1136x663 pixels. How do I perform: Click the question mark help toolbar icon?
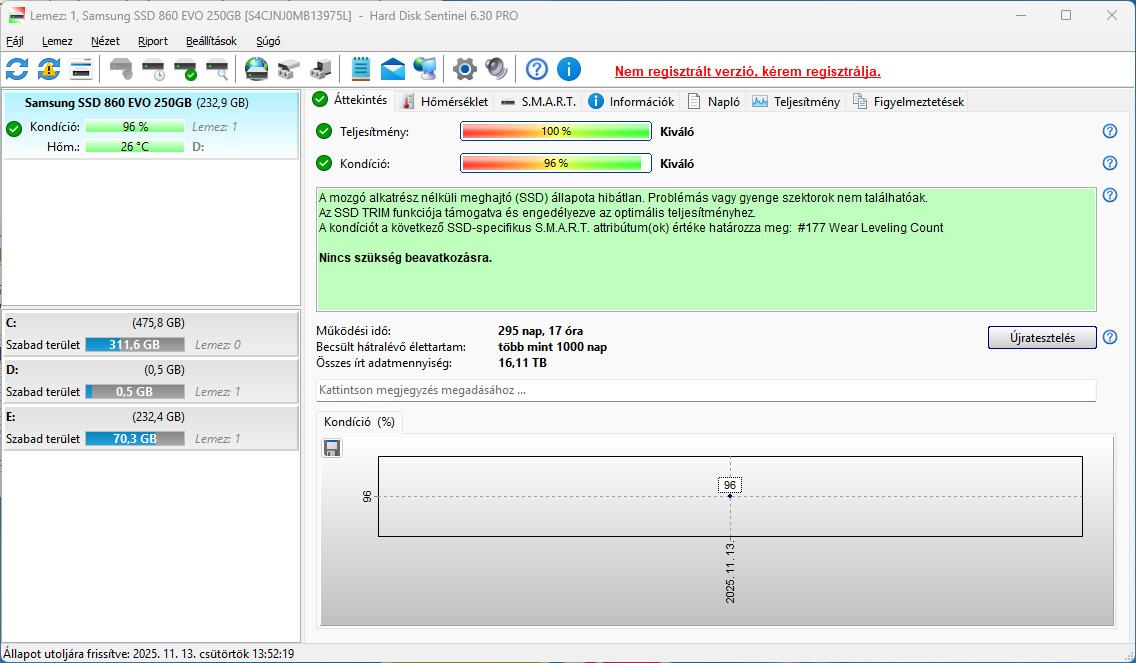pyautogui.click(x=537, y=70)
